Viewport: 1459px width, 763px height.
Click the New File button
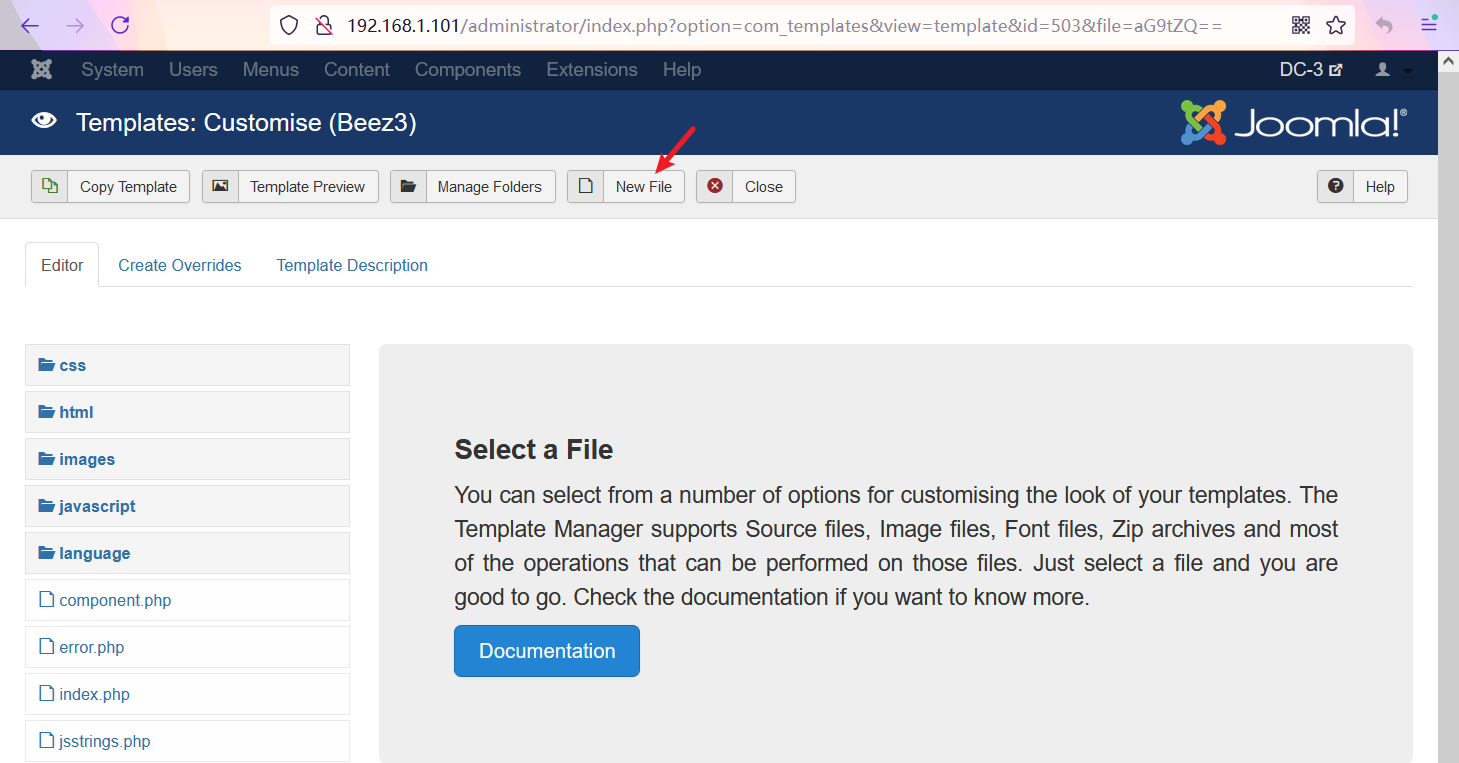[x=626, y=186]
